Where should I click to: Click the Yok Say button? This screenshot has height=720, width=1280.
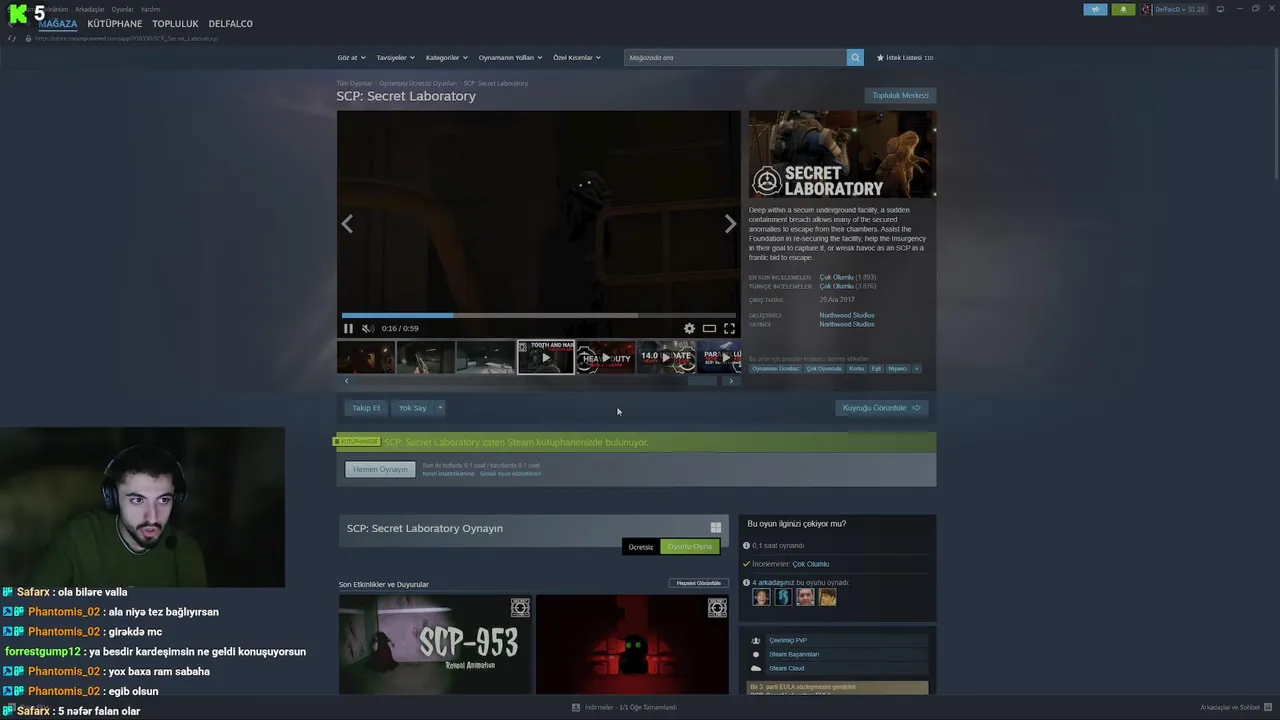pyautogui.click(x=412, y=408)
